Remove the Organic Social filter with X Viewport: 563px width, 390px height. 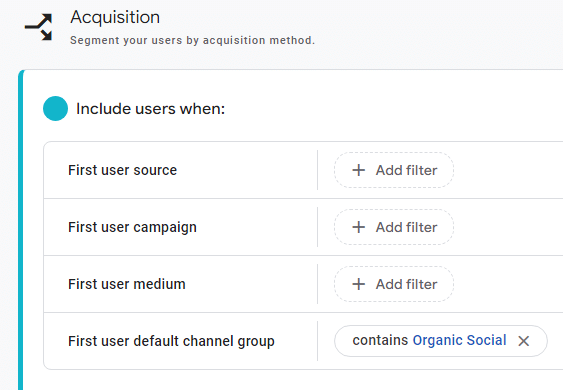coord(524,341)
